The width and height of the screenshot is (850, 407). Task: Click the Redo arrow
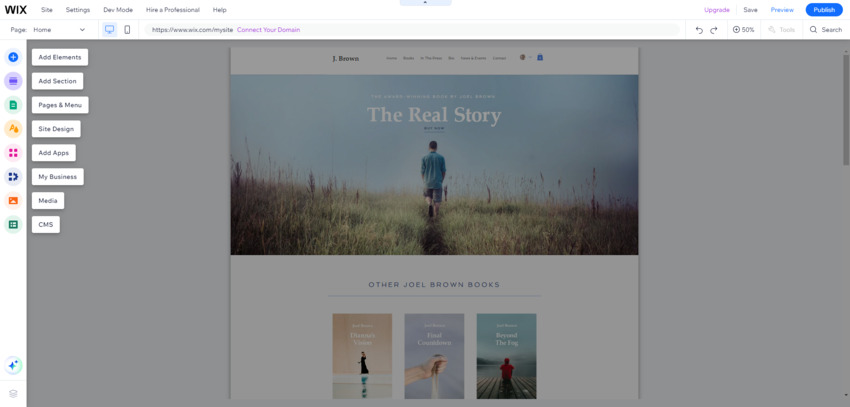(x=714, y=30)
